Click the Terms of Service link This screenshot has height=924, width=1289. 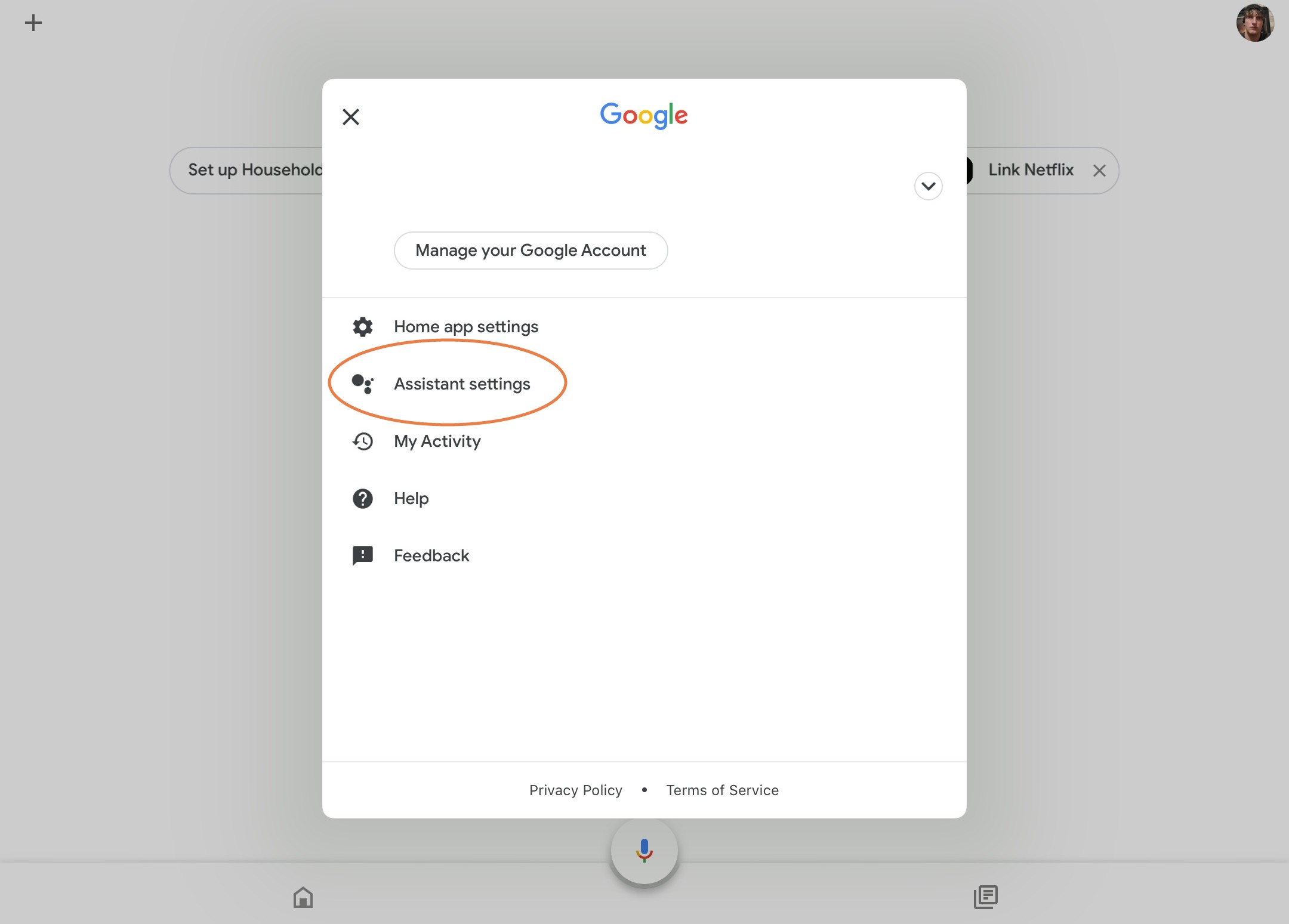pyautogui.click(x=722, y=790)
